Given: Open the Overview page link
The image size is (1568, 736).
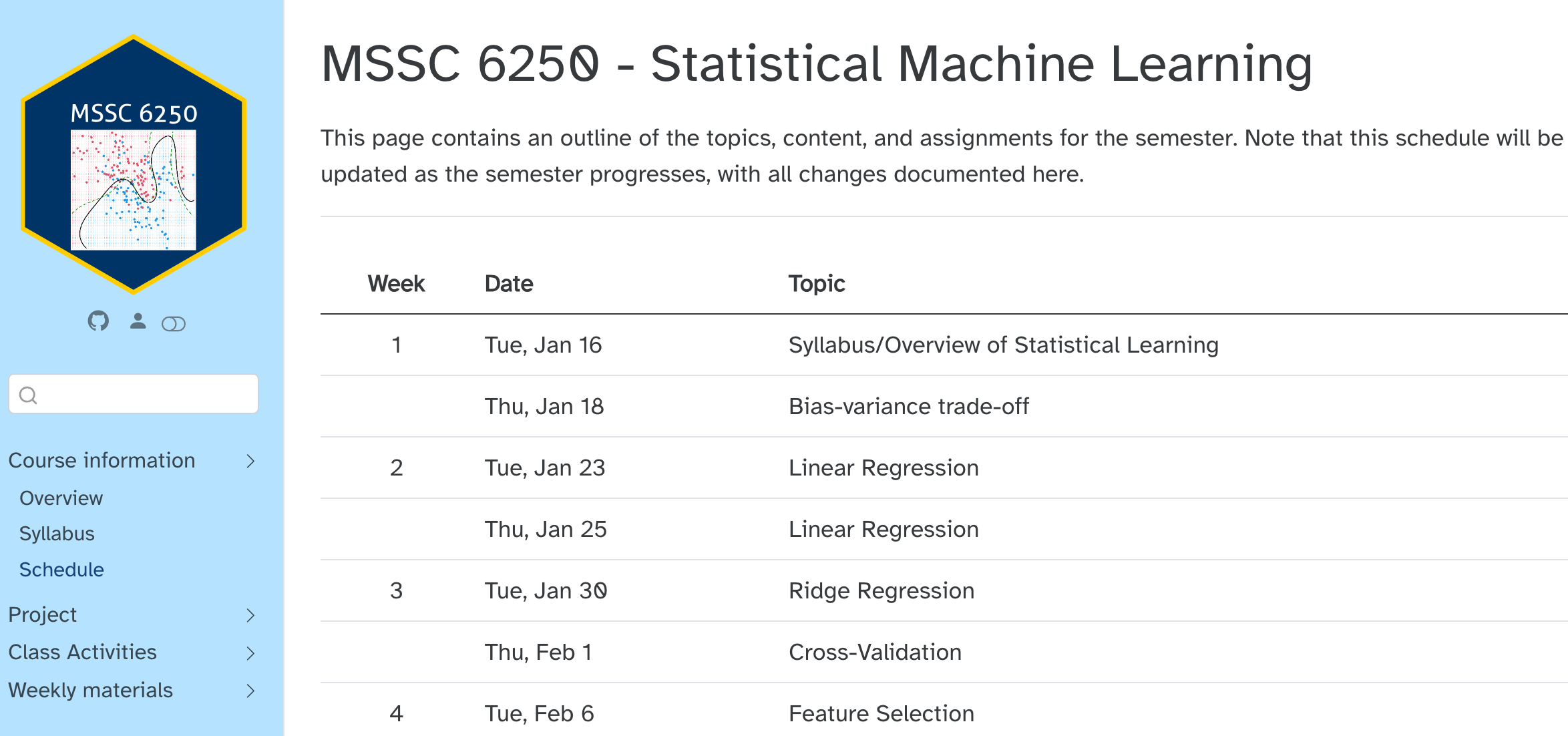Looking at the screenshot, I should pos(61,498).
